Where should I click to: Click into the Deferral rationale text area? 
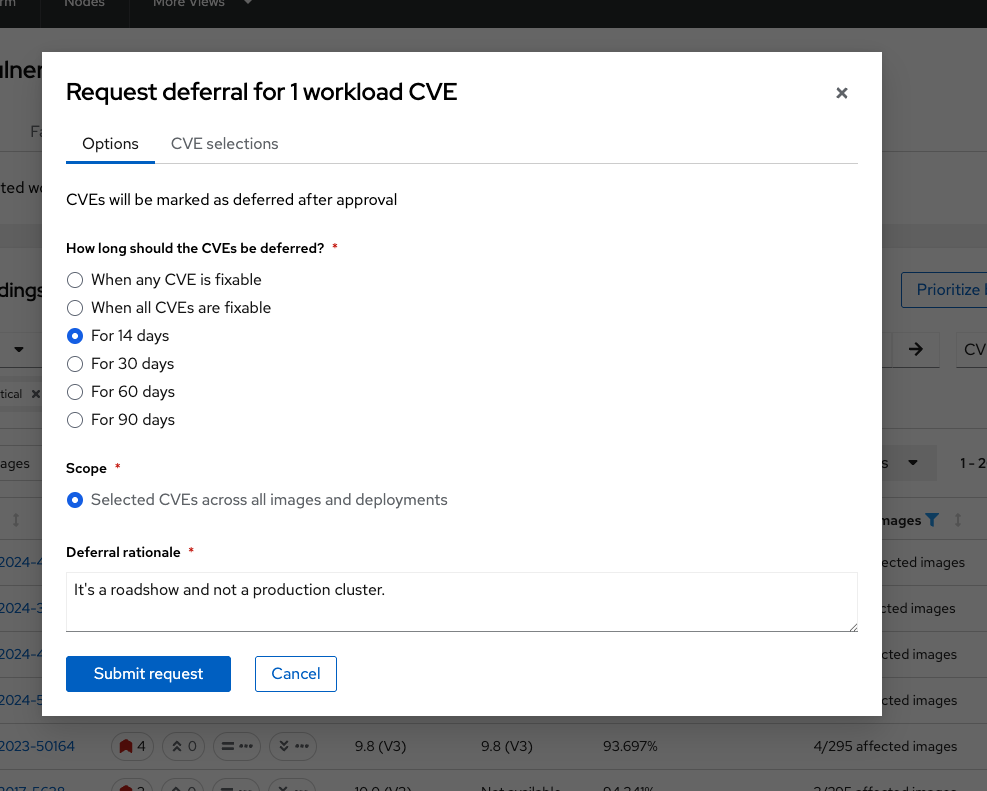click(461, 602)
